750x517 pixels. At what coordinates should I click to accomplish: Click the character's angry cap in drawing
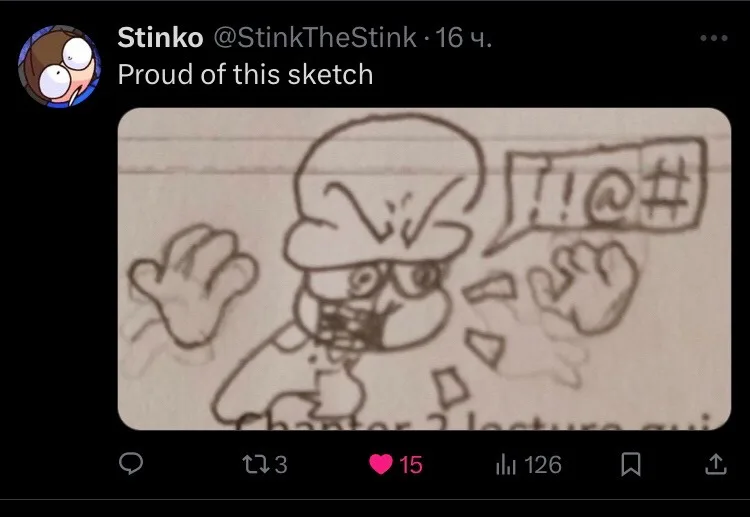click(385, 191)
